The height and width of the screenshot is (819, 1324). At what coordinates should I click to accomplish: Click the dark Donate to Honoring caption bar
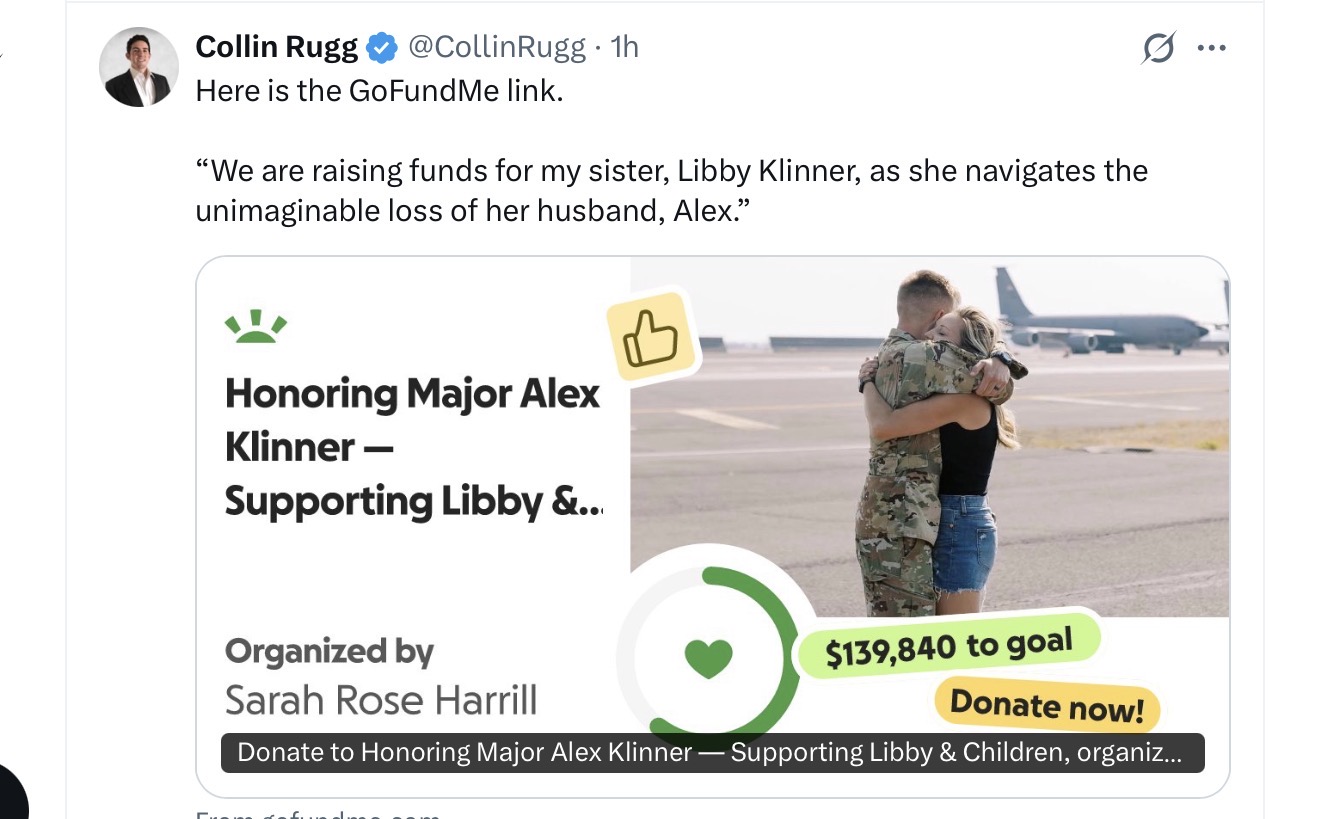click(712, 753)
